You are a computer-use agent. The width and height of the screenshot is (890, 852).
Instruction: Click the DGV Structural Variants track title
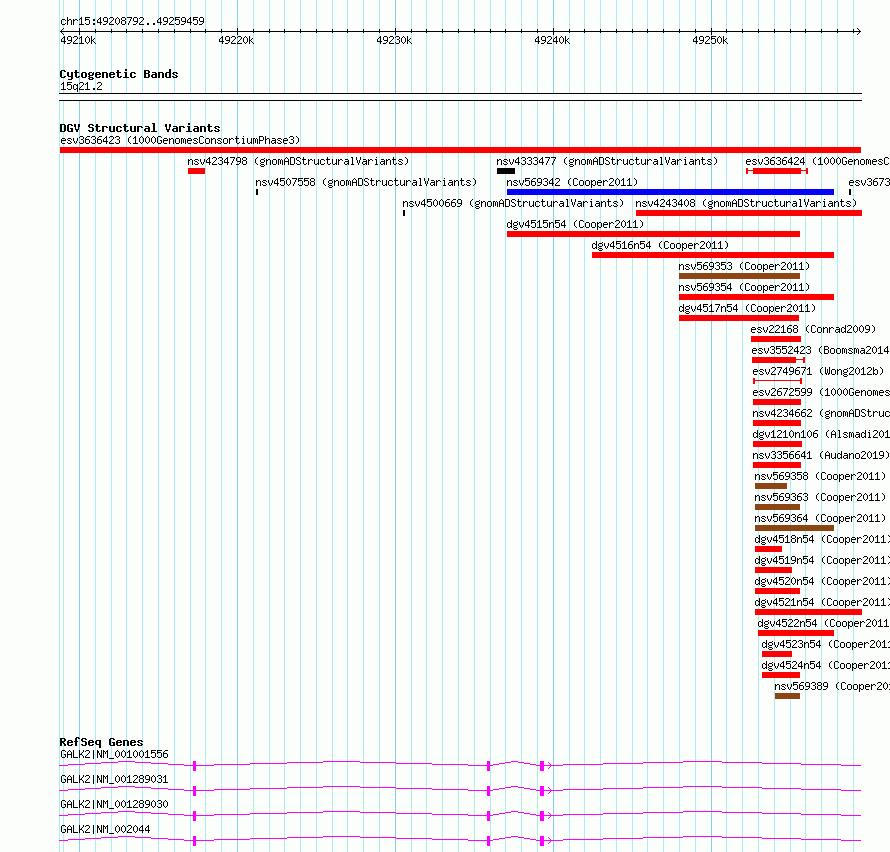coord(140,128)
